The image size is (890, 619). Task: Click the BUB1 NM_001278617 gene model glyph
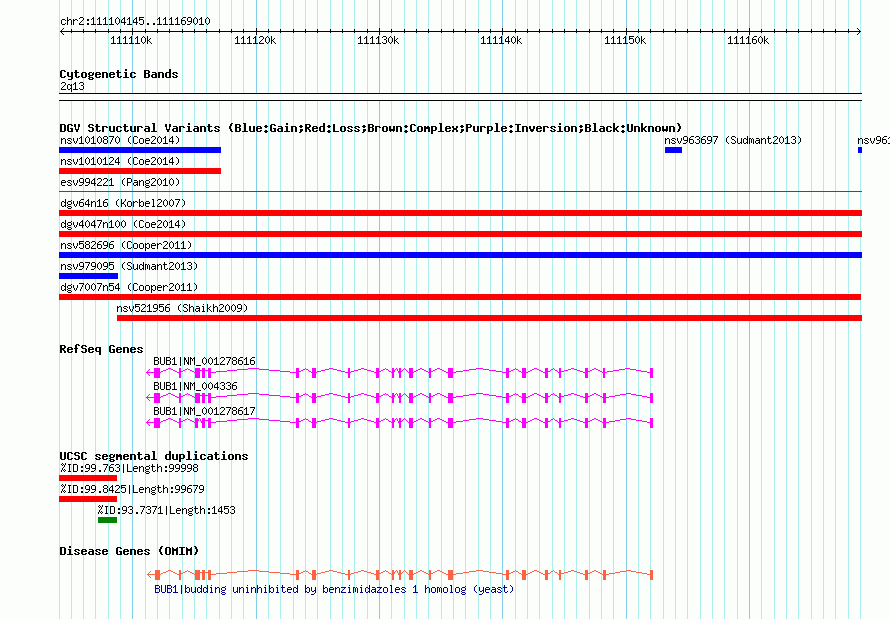click(x=400, y=423)
